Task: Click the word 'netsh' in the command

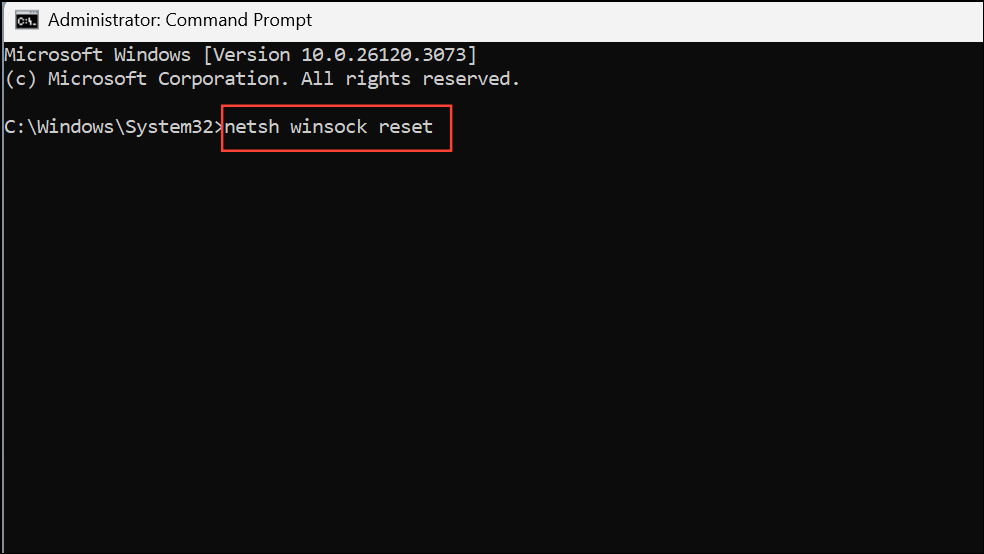Action: click(x=252, y=127)
